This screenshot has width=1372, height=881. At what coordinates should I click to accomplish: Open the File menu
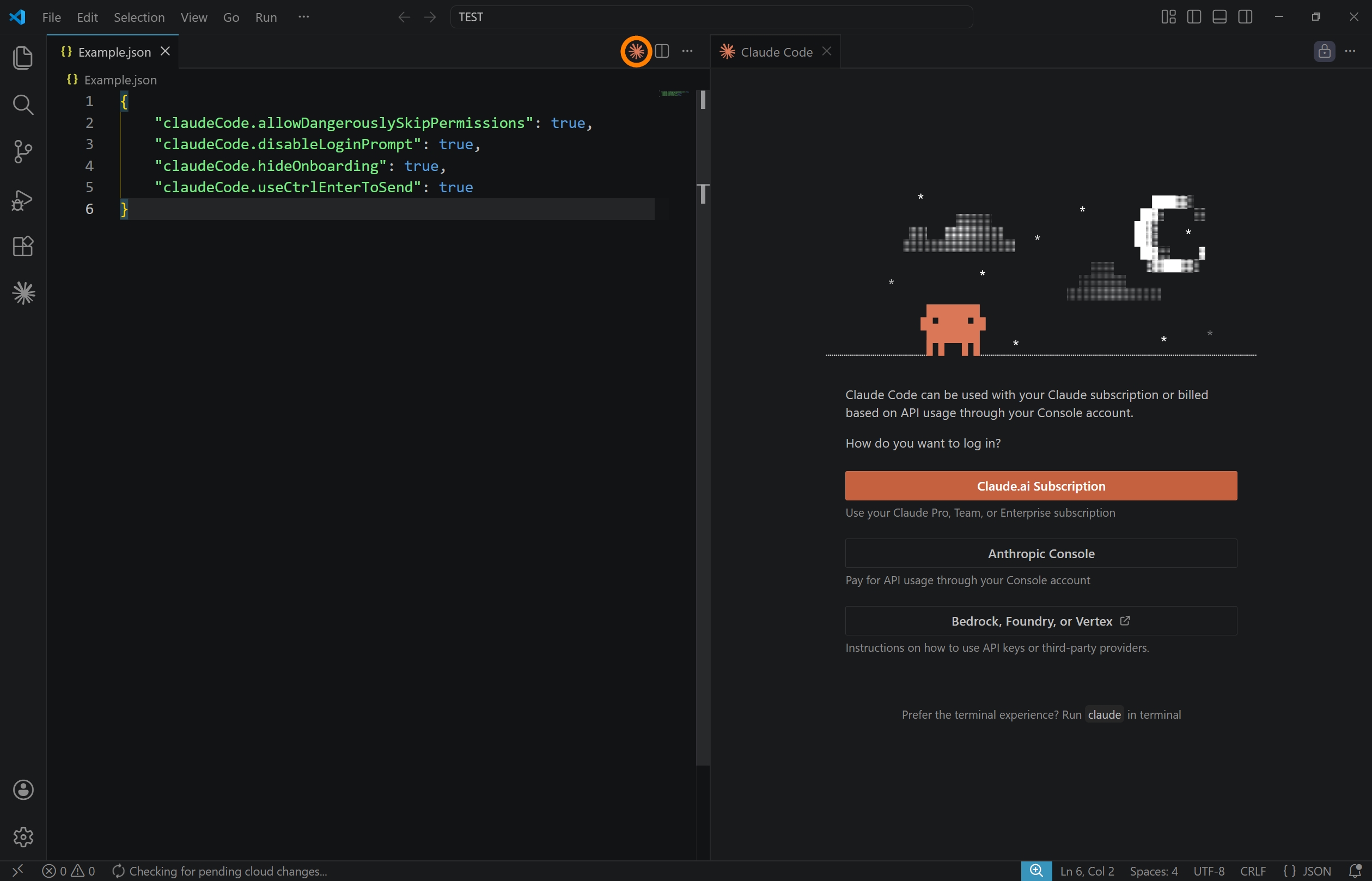[x=52, y=17]
